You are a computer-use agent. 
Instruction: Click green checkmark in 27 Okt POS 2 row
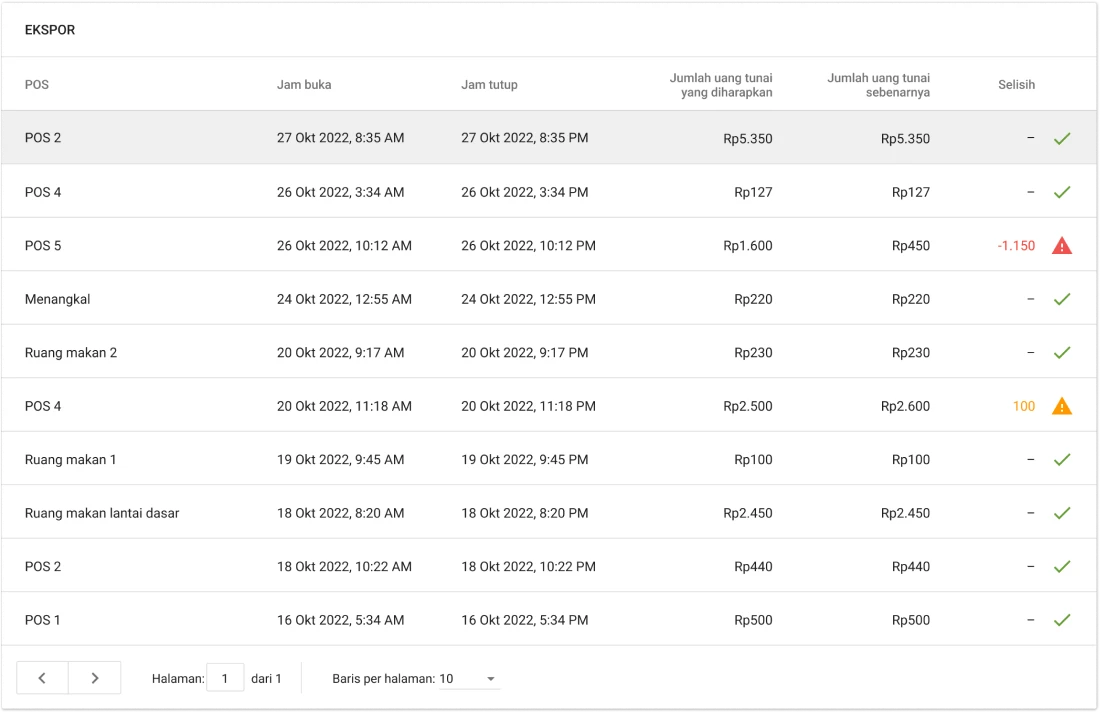point(1061,138)
